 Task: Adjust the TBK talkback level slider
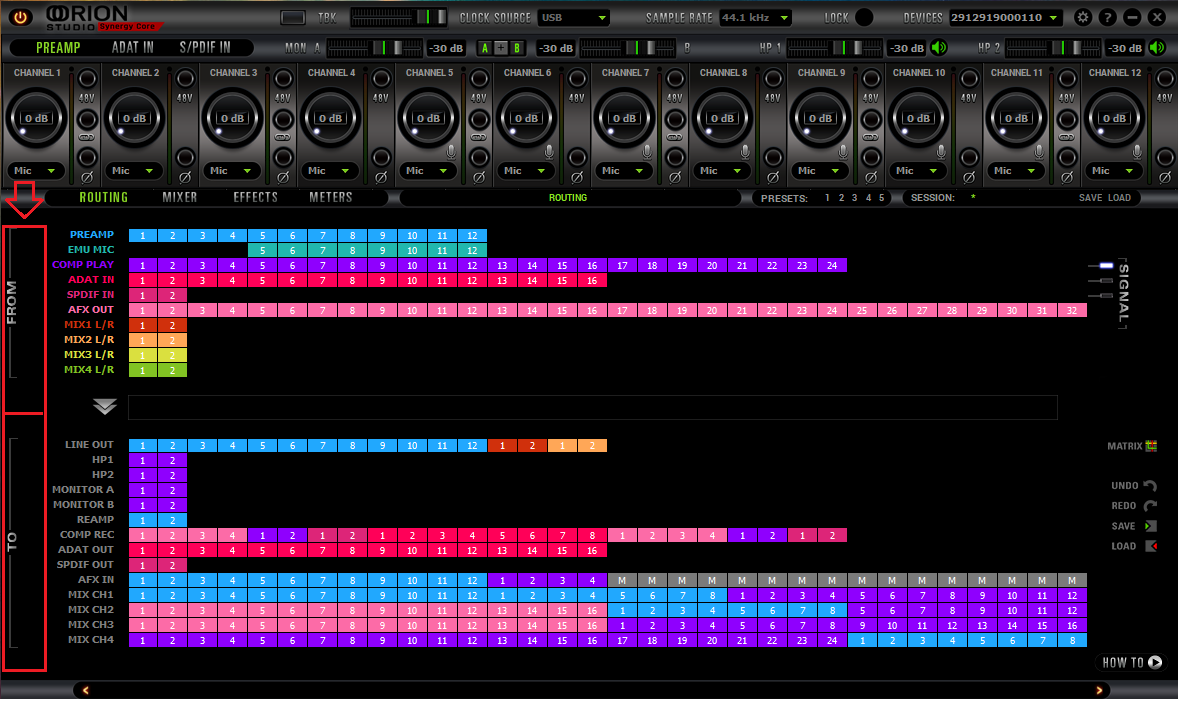[x=399, y=17]
